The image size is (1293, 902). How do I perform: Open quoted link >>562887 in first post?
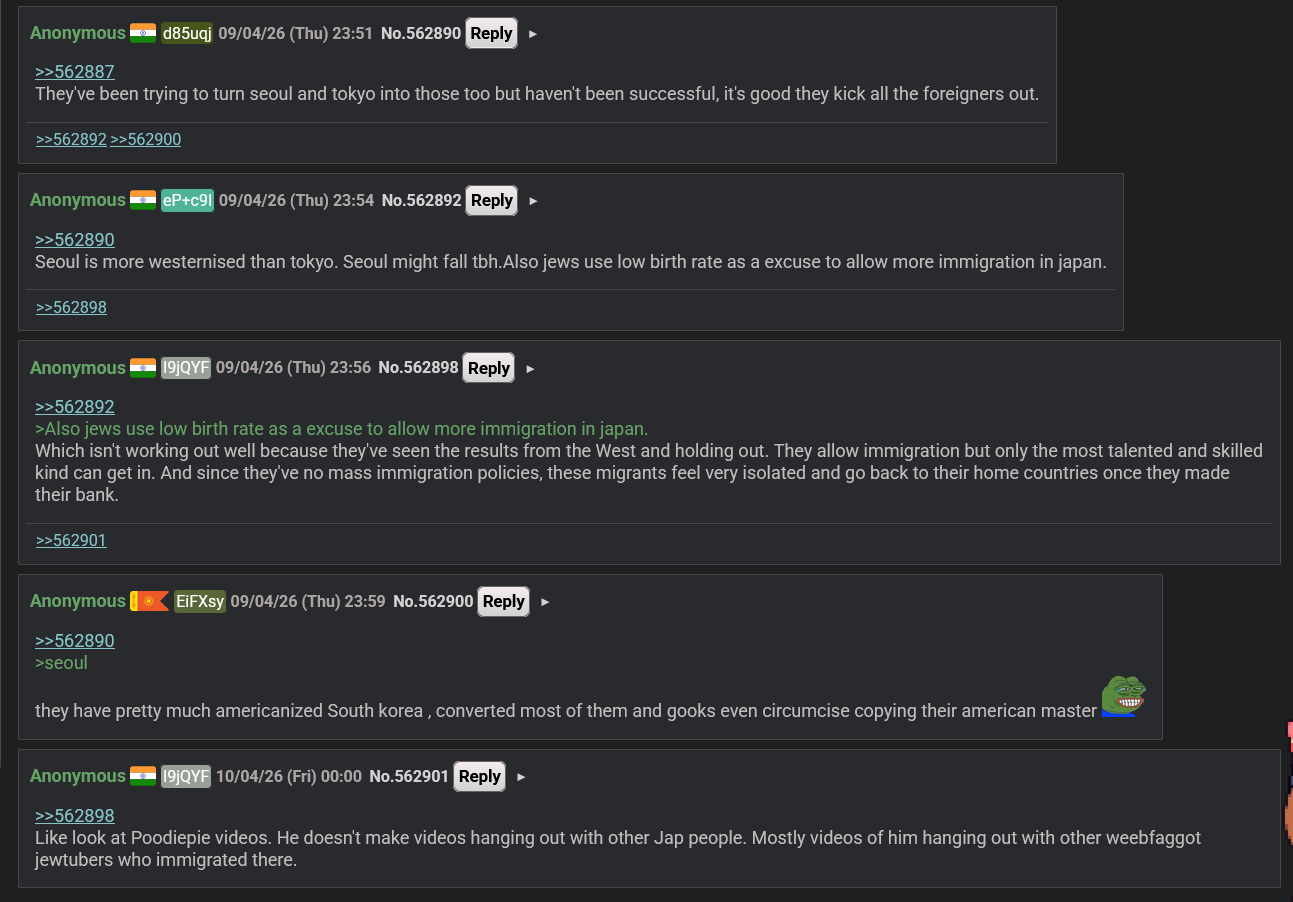[75, 72]
